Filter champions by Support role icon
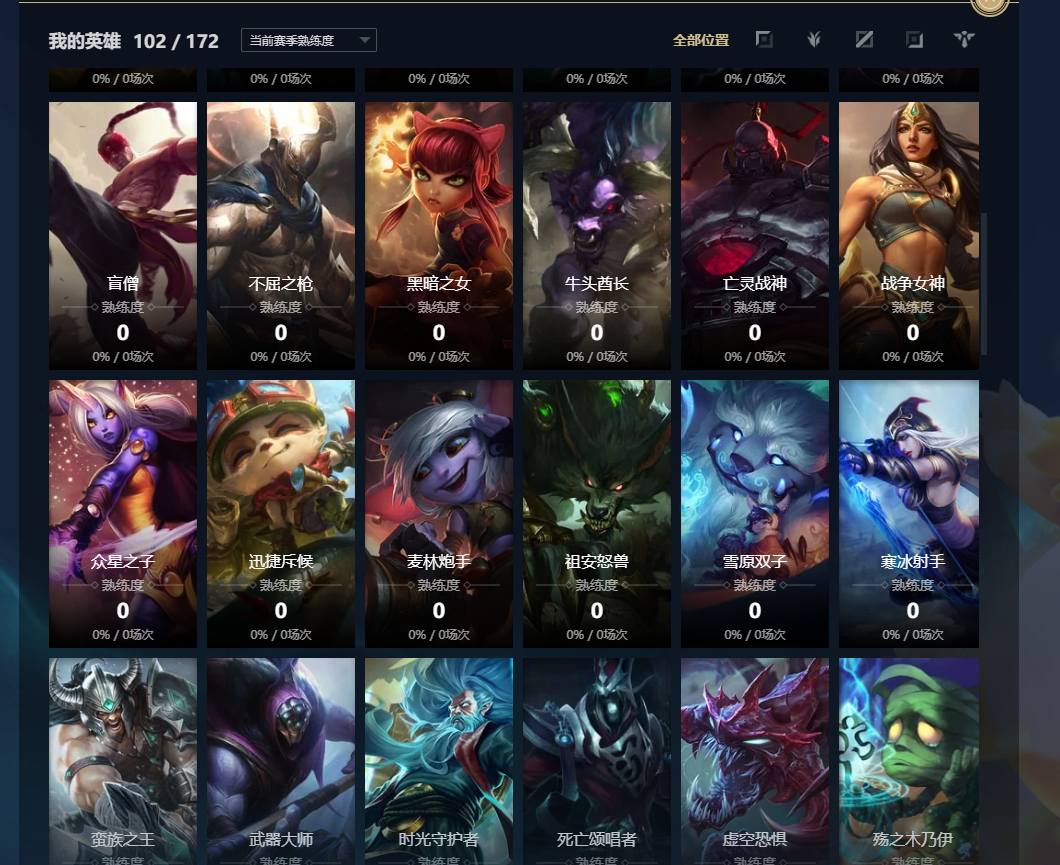The image size is (1060, 865). click(x=964, y=40)
